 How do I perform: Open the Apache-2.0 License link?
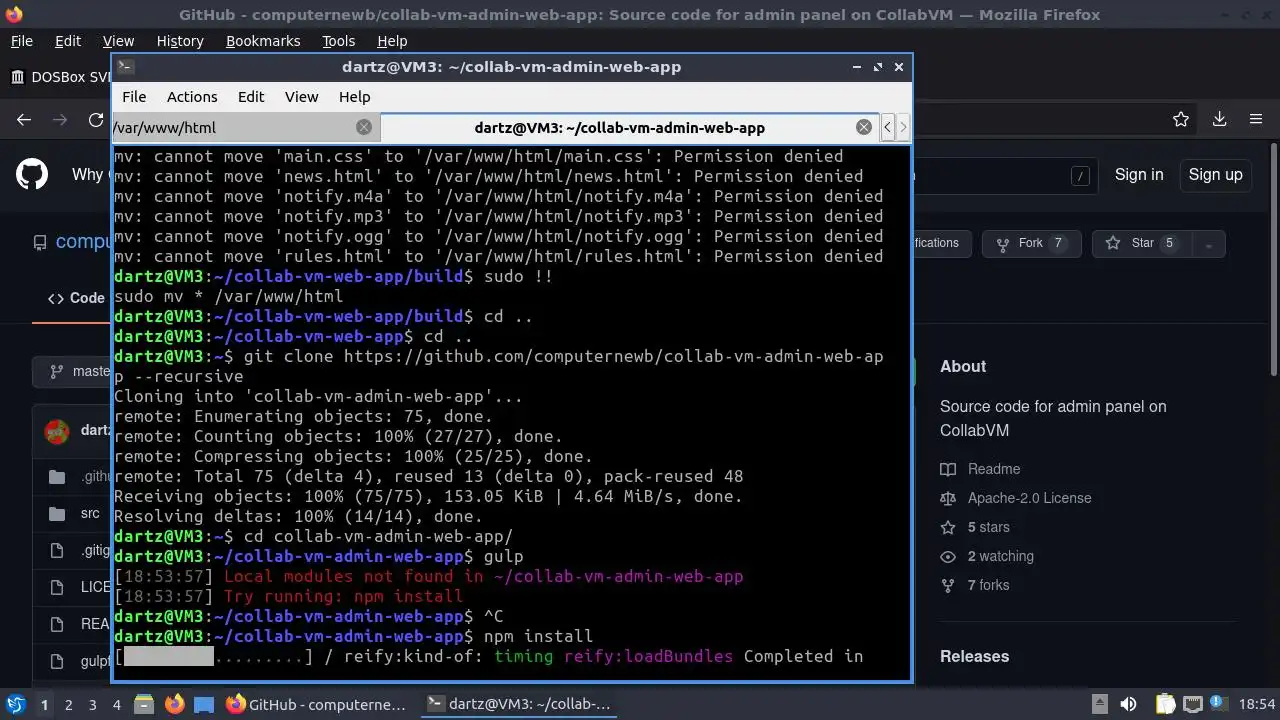pos(1016,498)
